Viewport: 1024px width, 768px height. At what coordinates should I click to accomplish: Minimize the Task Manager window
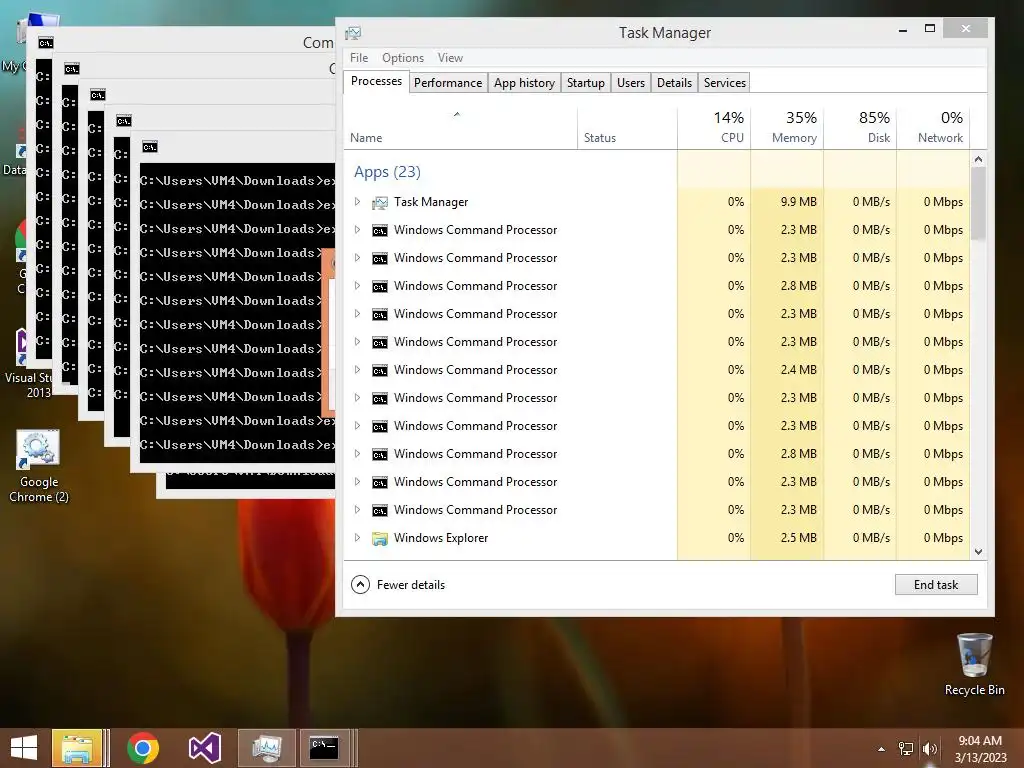903,29
